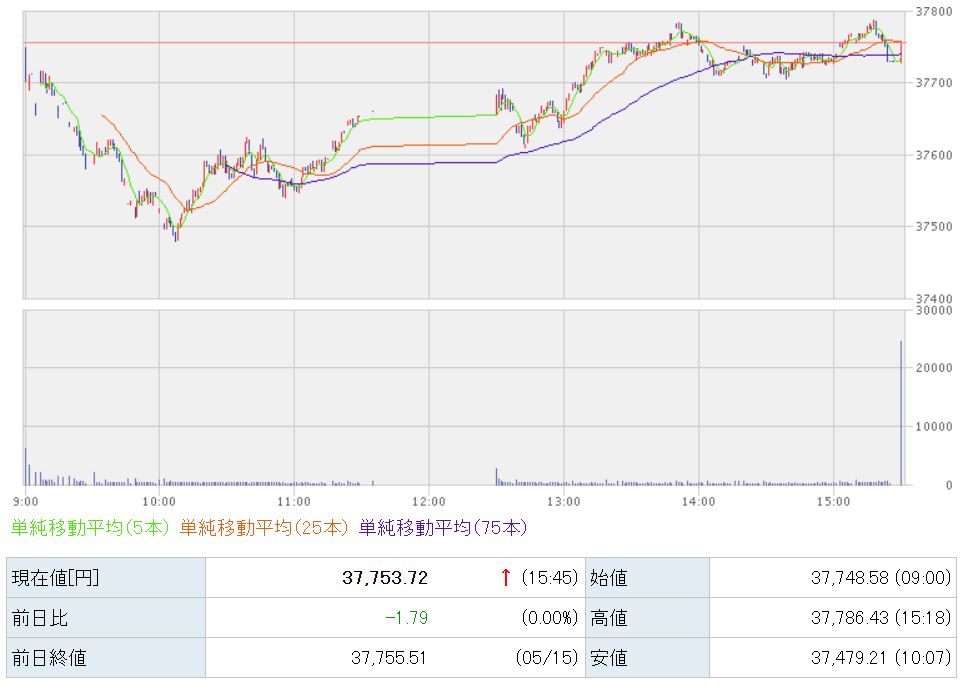Click the current price value 37,753.72
The width and height of the screenshot is (962, 686).
tap(385, 578)
